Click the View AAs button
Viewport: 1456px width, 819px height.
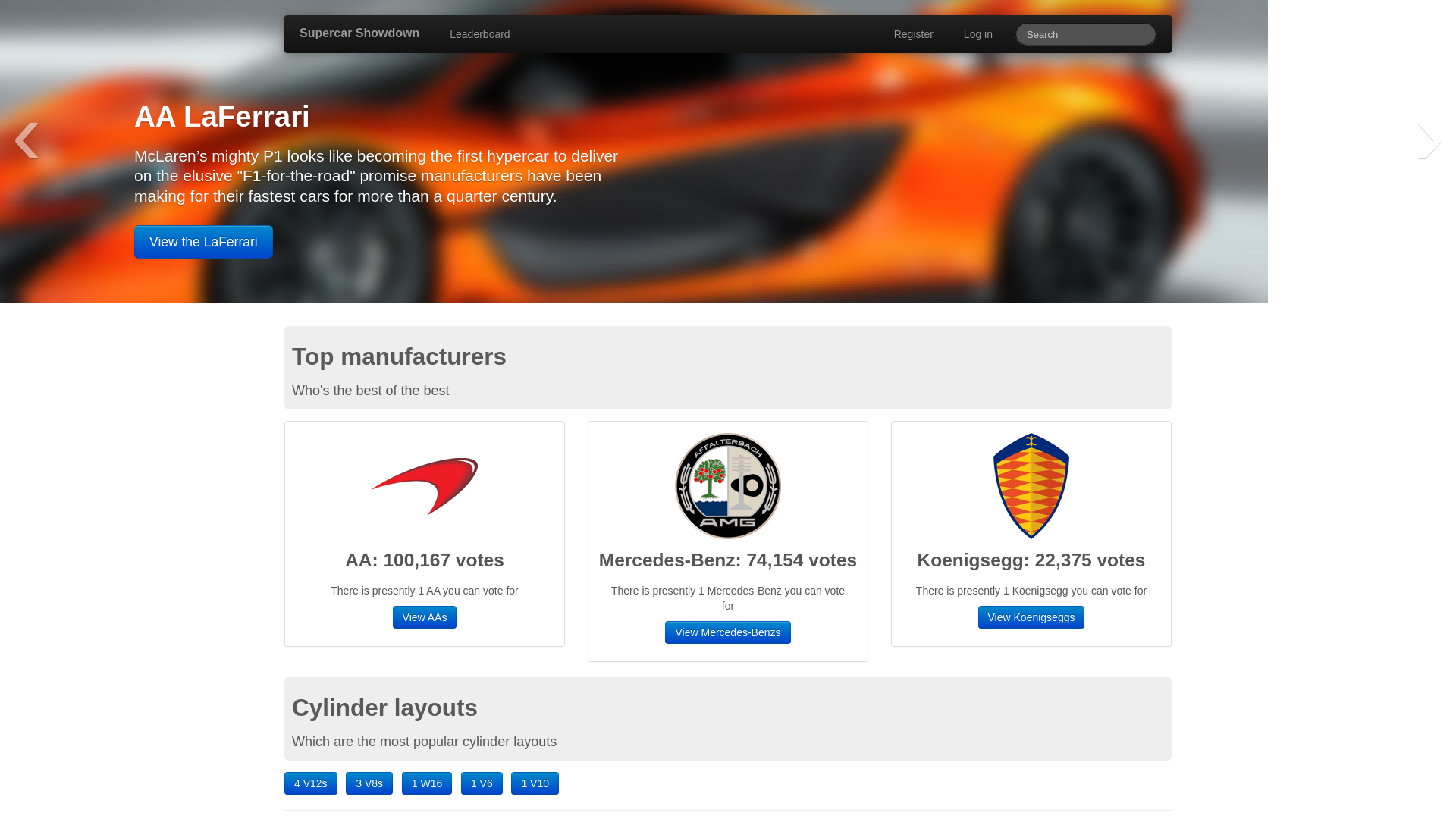[x=425, y=617]
